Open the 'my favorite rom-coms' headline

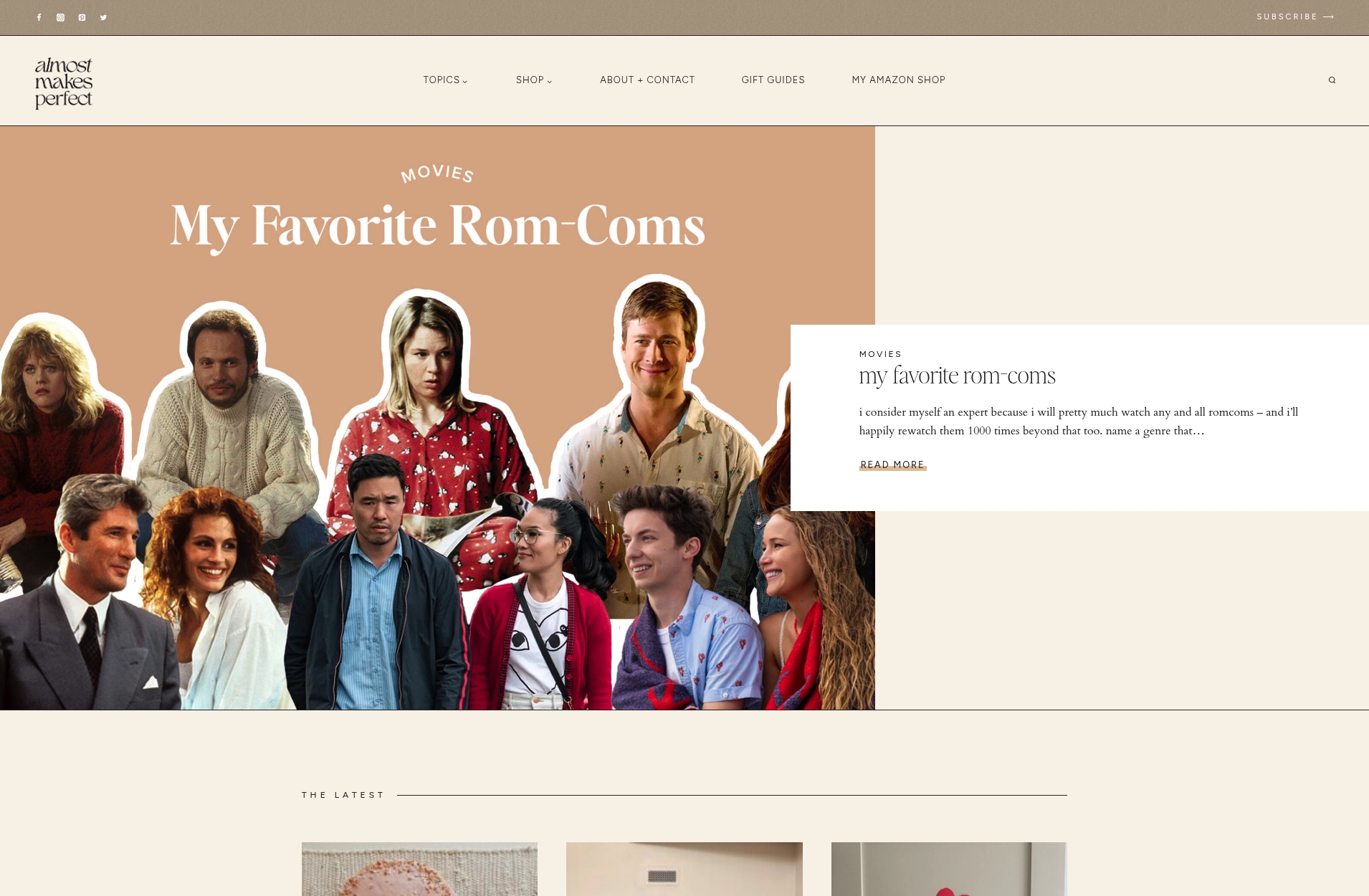(957, 376)
